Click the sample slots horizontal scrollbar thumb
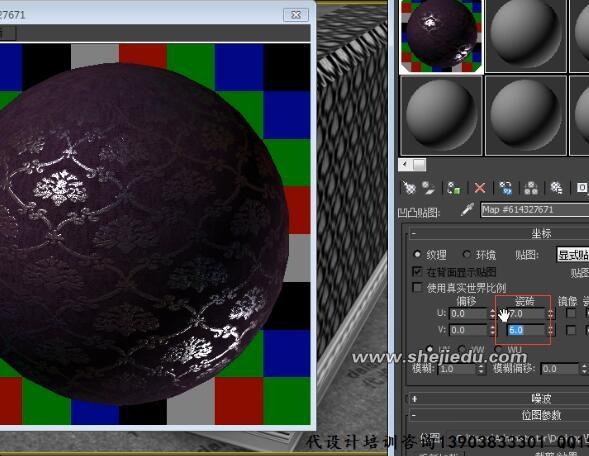Image resolution: width=589 pixels, height=456 pixels. 419,164
